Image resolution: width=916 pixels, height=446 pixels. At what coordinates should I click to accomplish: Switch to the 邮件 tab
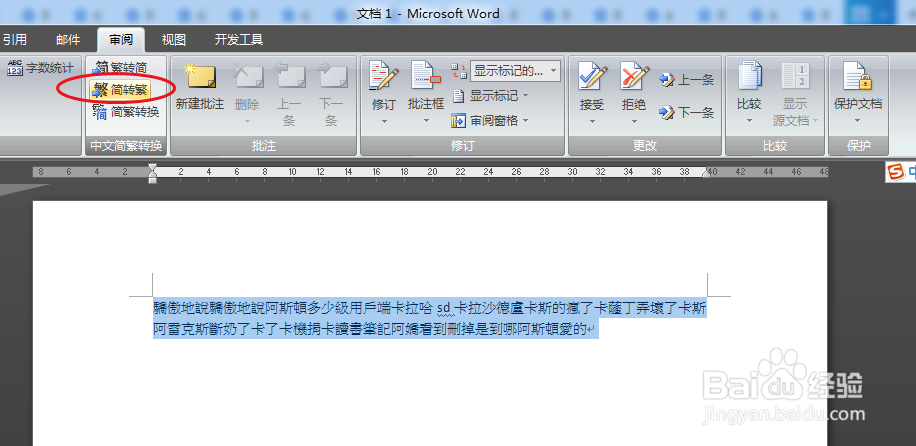click(68, 40)
